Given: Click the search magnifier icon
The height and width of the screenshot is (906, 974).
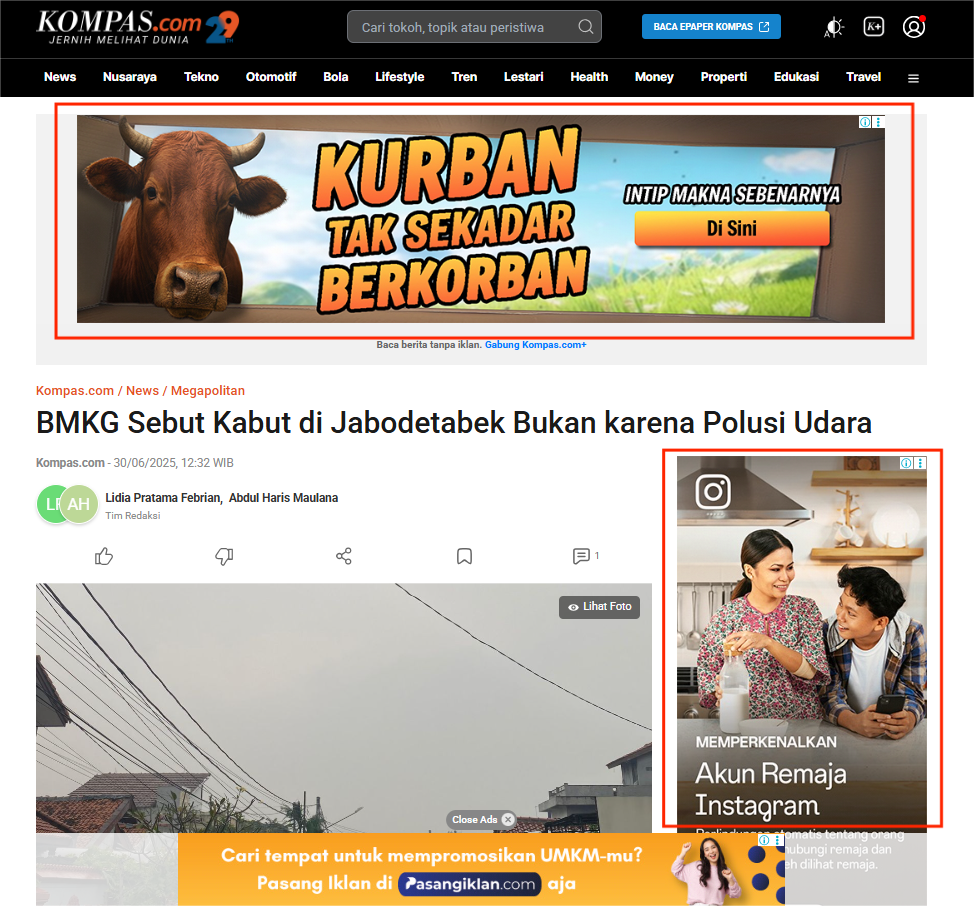Looking at the screenshot, I should point(585,27).
